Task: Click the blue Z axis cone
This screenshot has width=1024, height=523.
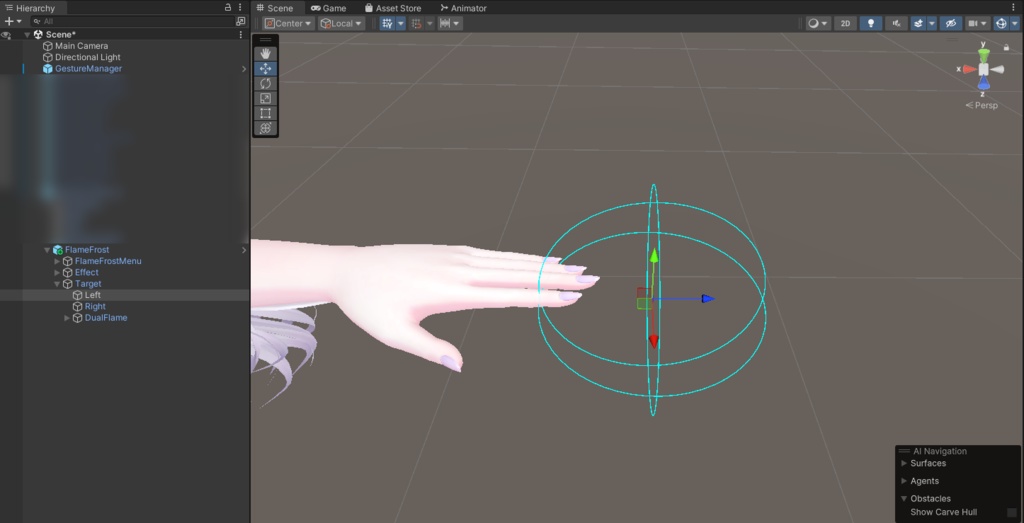Action: click(984, 84)
